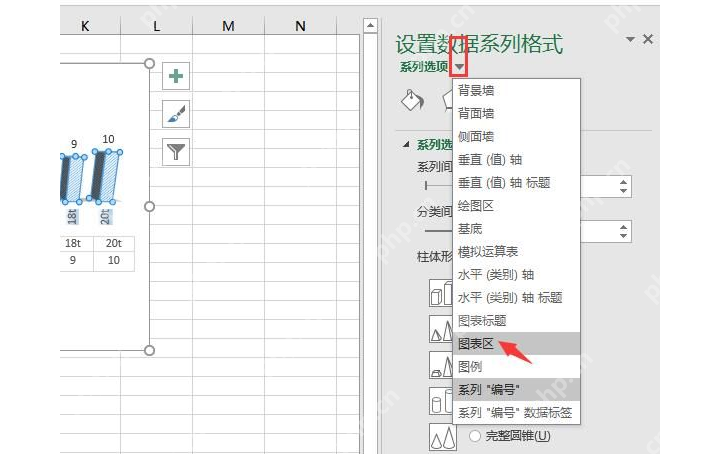The width and height of the screenshot is (720, 454).
Task: Click the chart's top-right resize handle
Action: (149, 63)
